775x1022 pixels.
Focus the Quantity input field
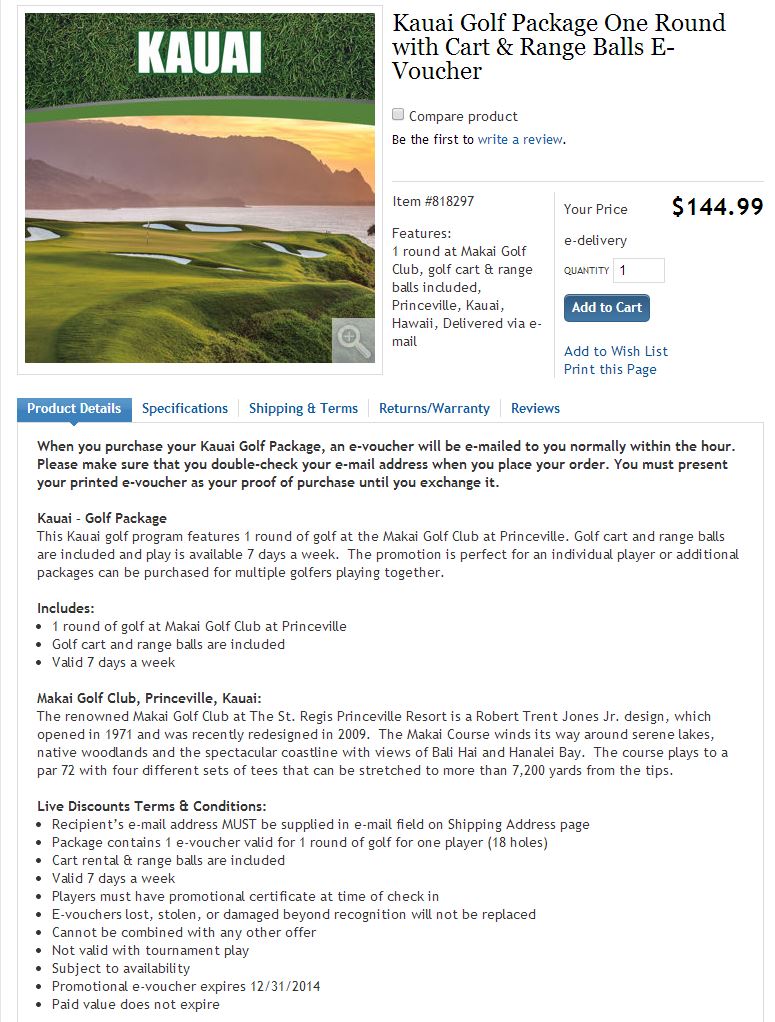coord(639,270)
